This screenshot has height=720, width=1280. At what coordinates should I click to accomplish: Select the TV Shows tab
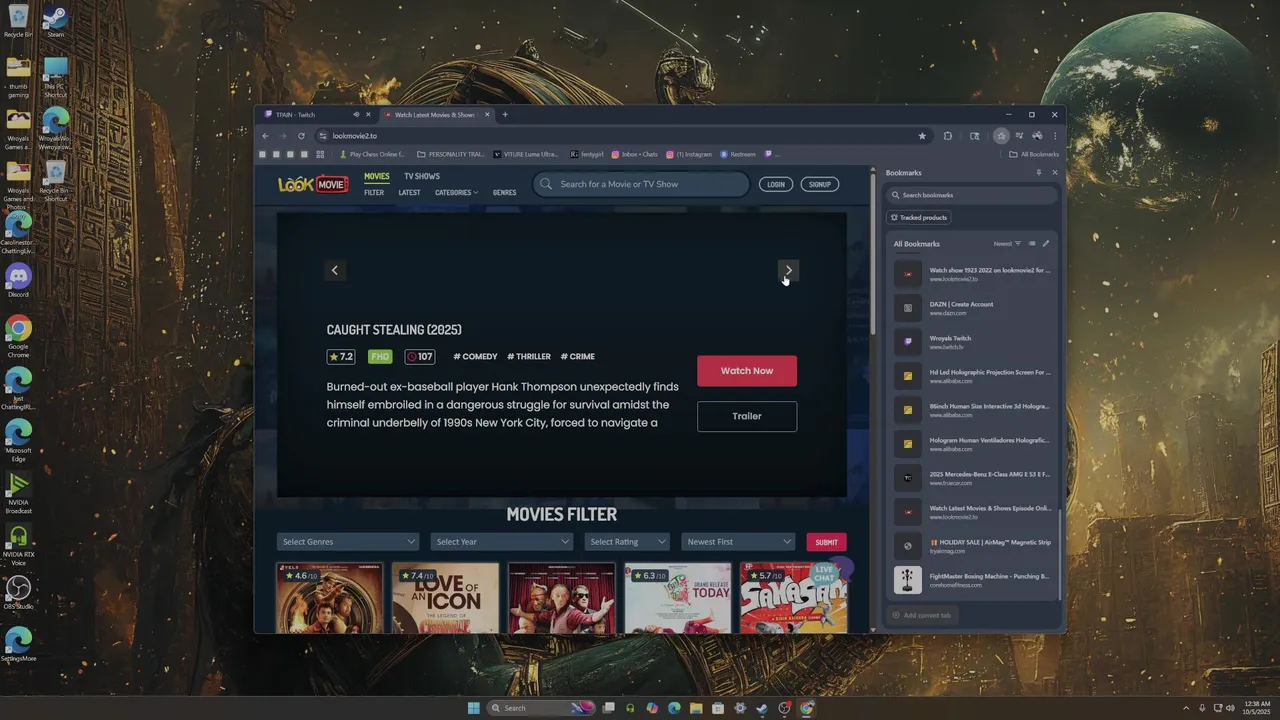click(x=422, y=176)
